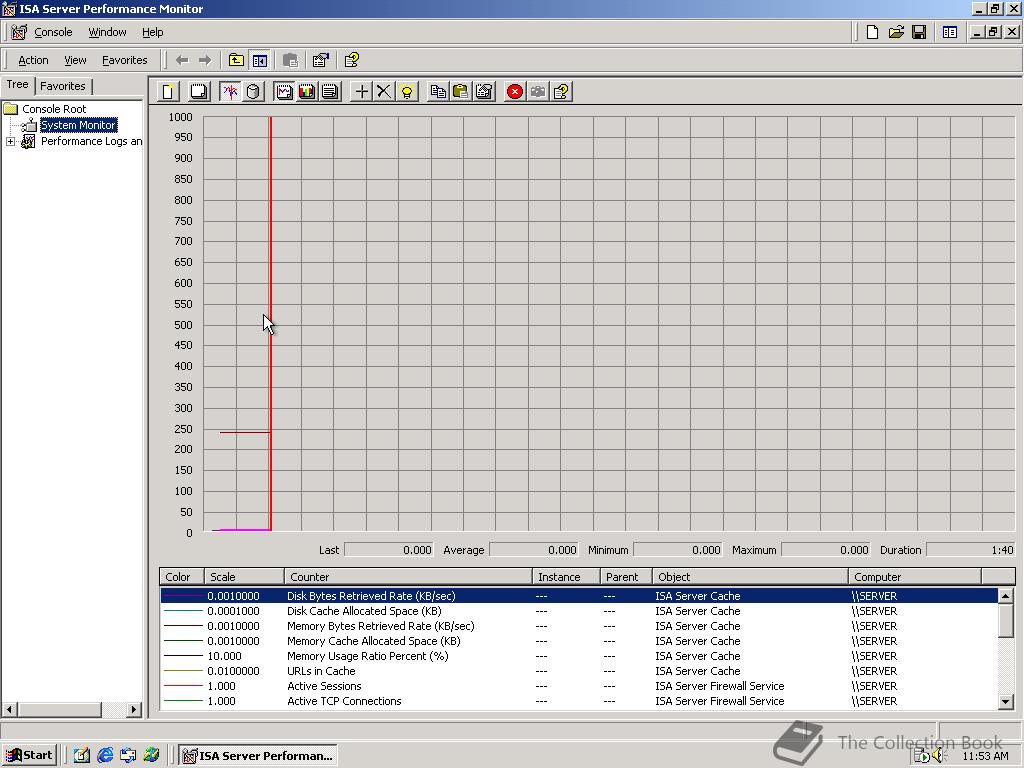Click the Scale column header
This screenshot has width=1024, height=768.
244,577
